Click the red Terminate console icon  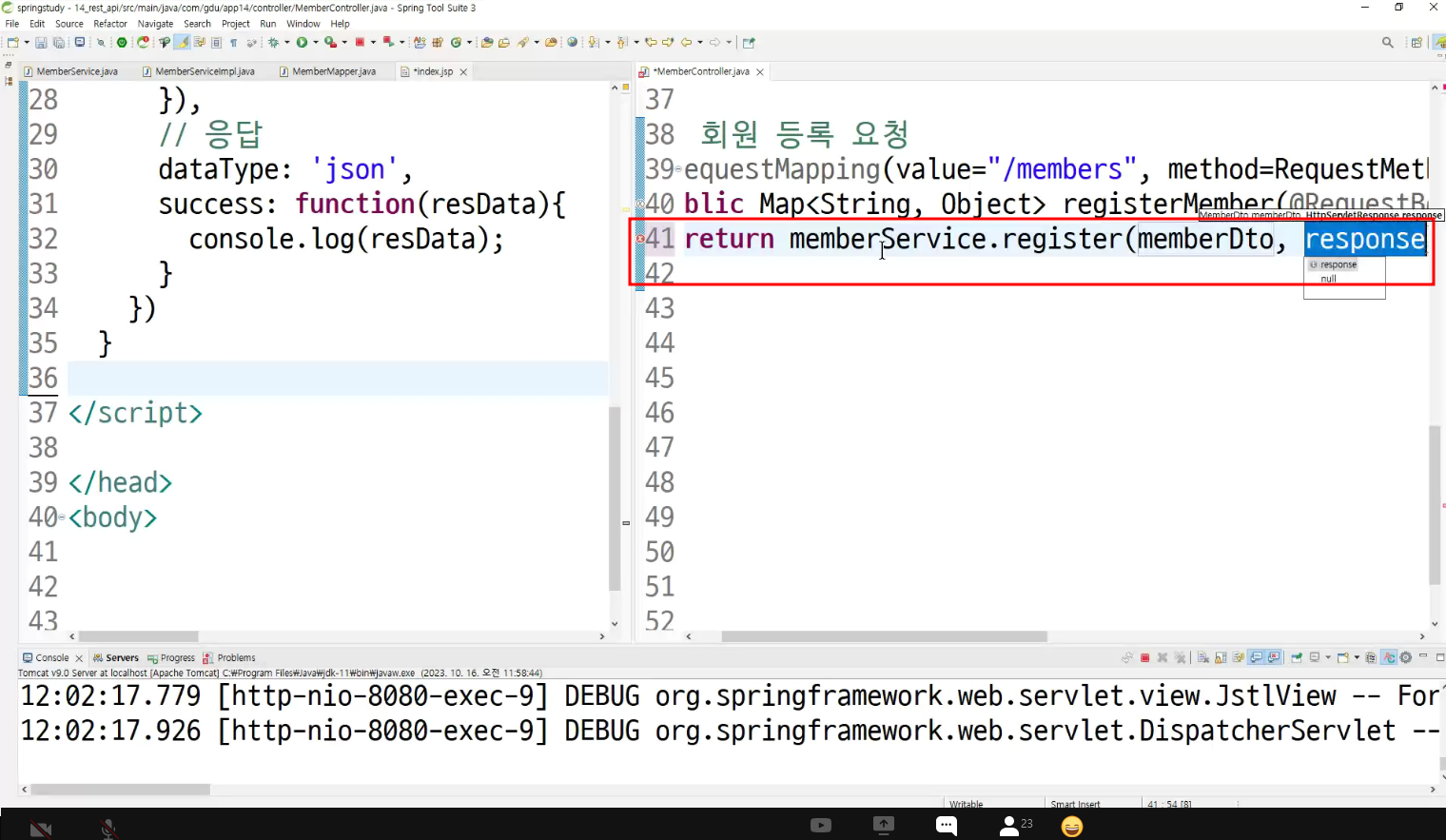pos(1144,657)
